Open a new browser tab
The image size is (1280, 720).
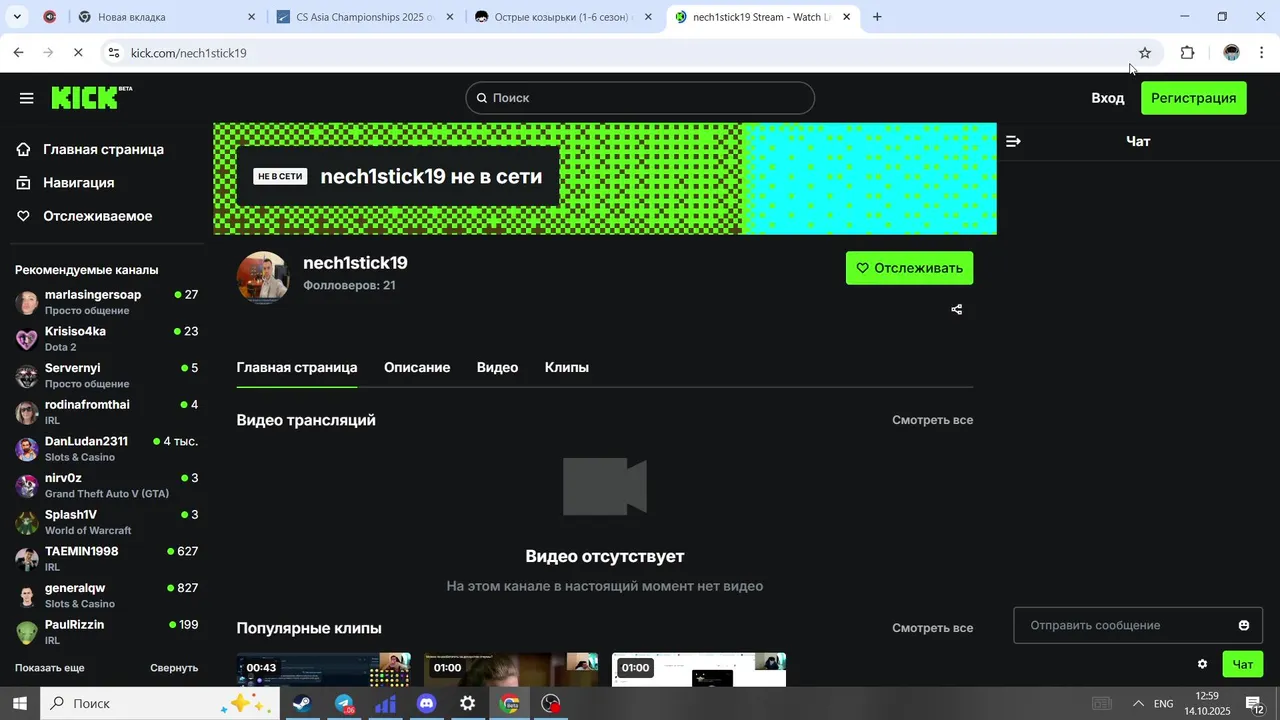877,17
